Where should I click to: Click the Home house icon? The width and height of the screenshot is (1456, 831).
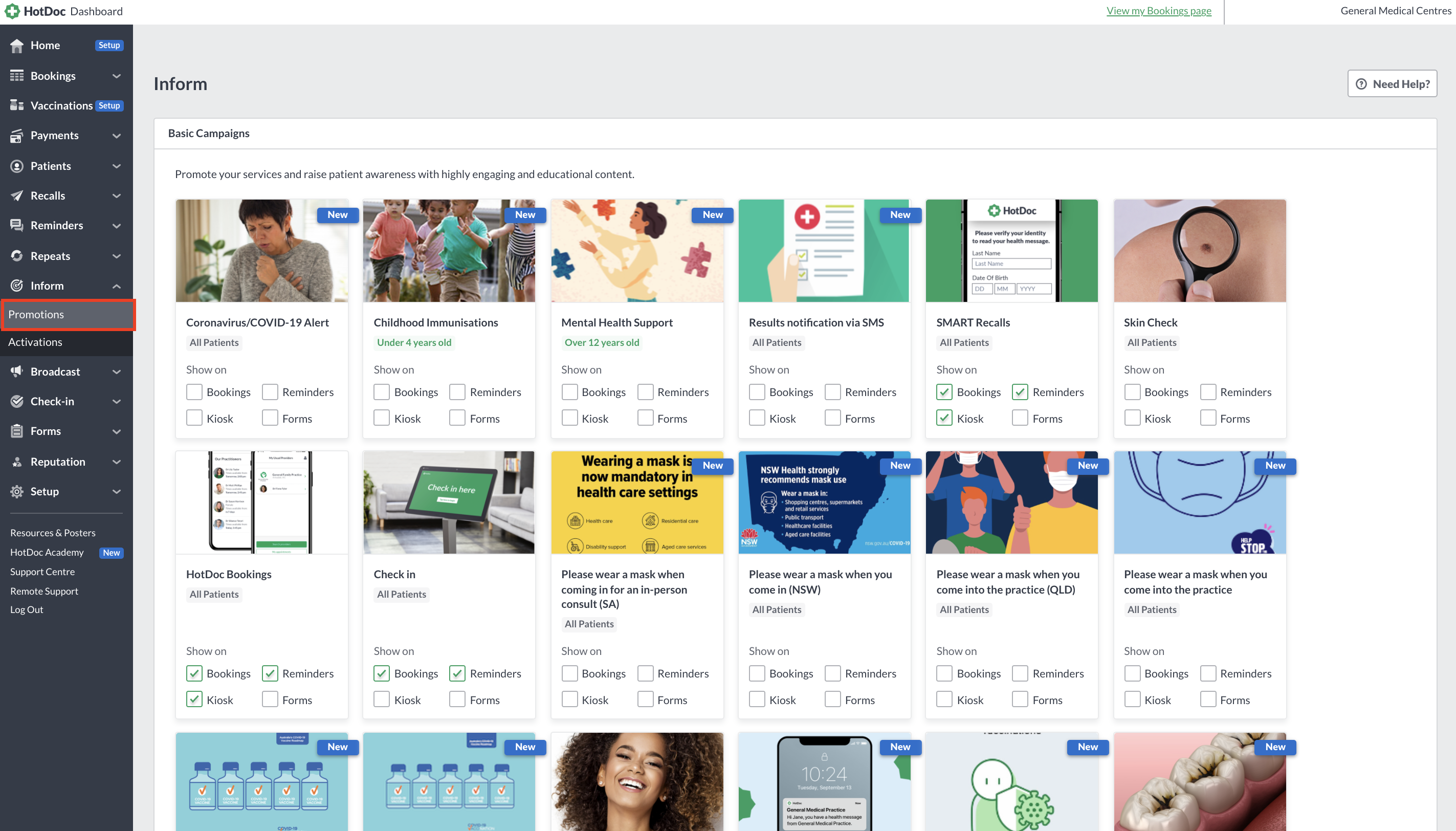click(x=16, y=45)
